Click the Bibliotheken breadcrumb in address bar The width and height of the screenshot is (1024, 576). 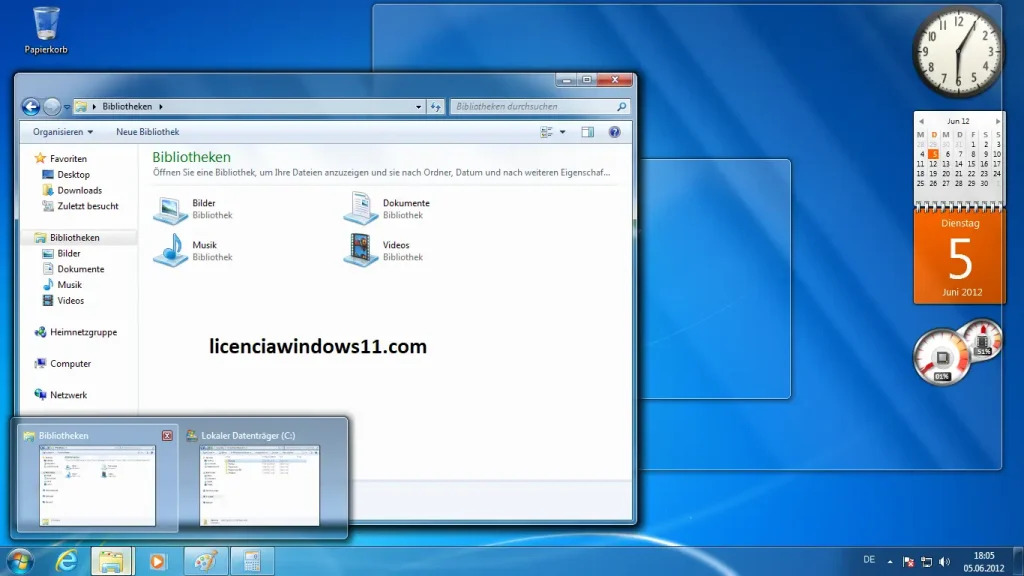tap(127, 106)
